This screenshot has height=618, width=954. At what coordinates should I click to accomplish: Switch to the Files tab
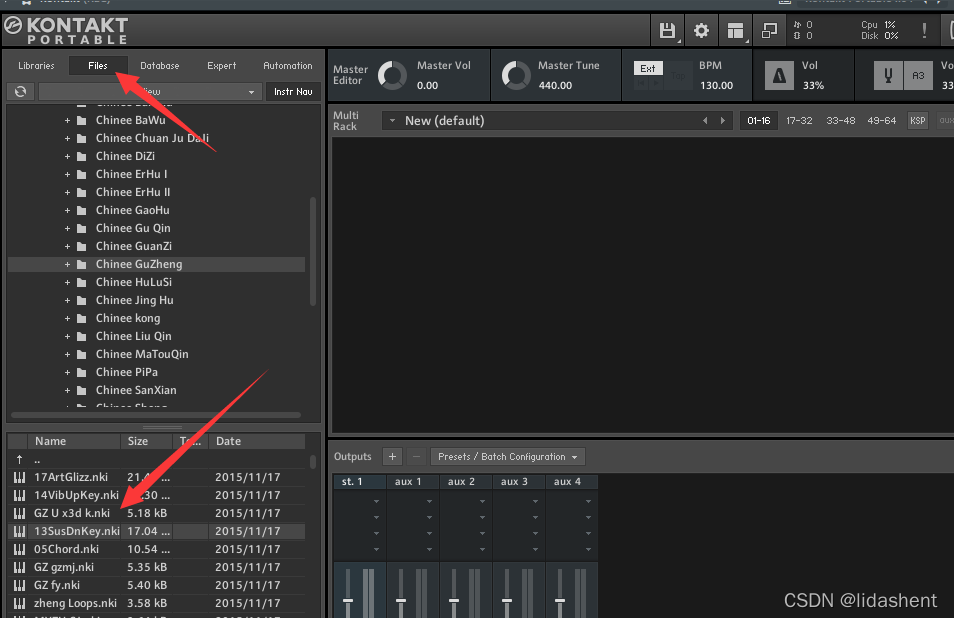click(x=98, y=66)
